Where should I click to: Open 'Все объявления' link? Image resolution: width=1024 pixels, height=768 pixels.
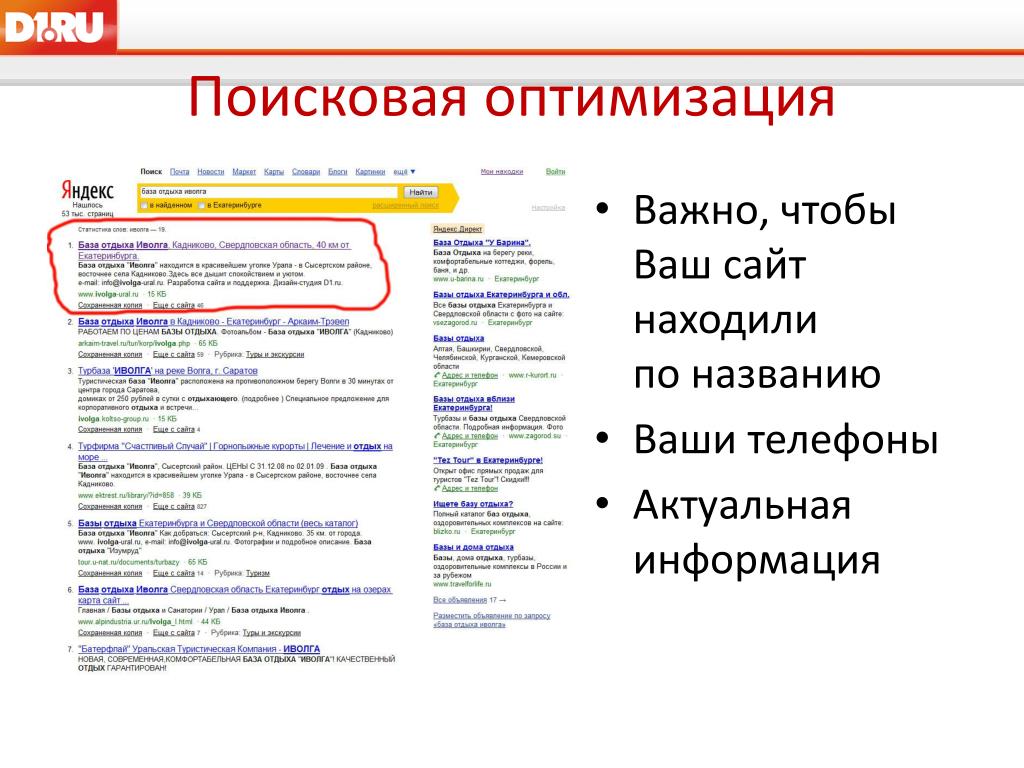point(460,600)
